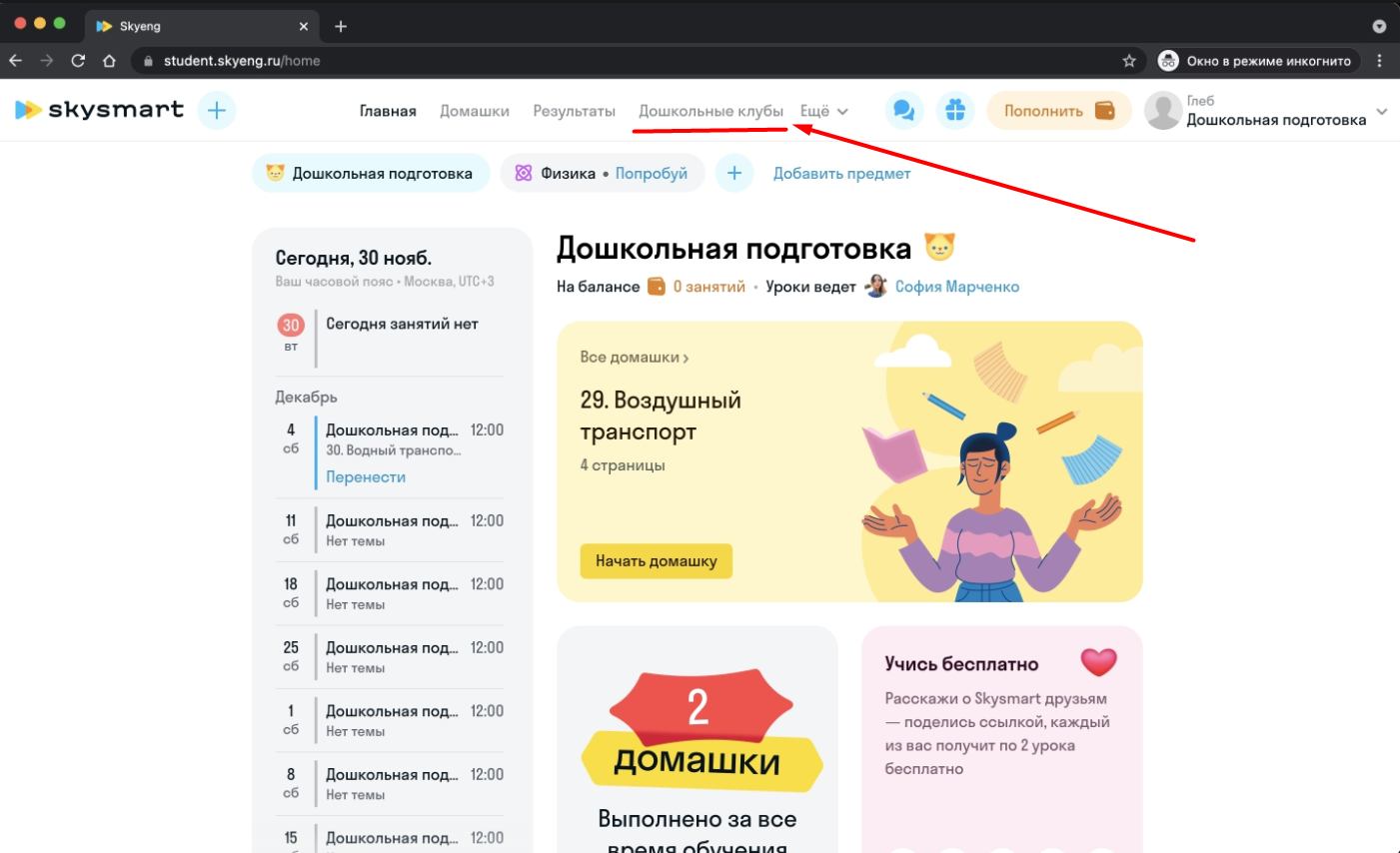Click the 4 страницы homework page count
The height and width of the screenshot is (853, 1400).
pyautogui.click(x=623, y=465)
